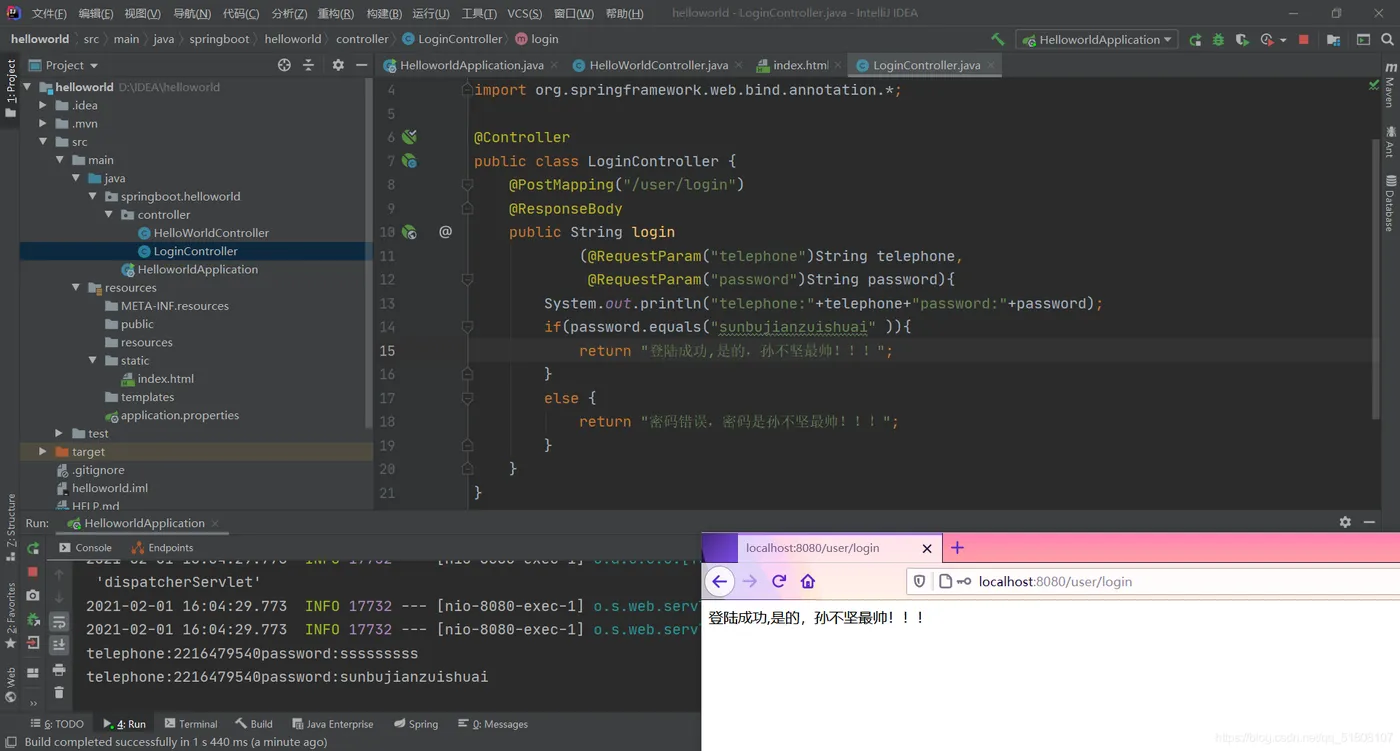
Task: Open Terminal tool window button
Action: click(x=190, y=724)
